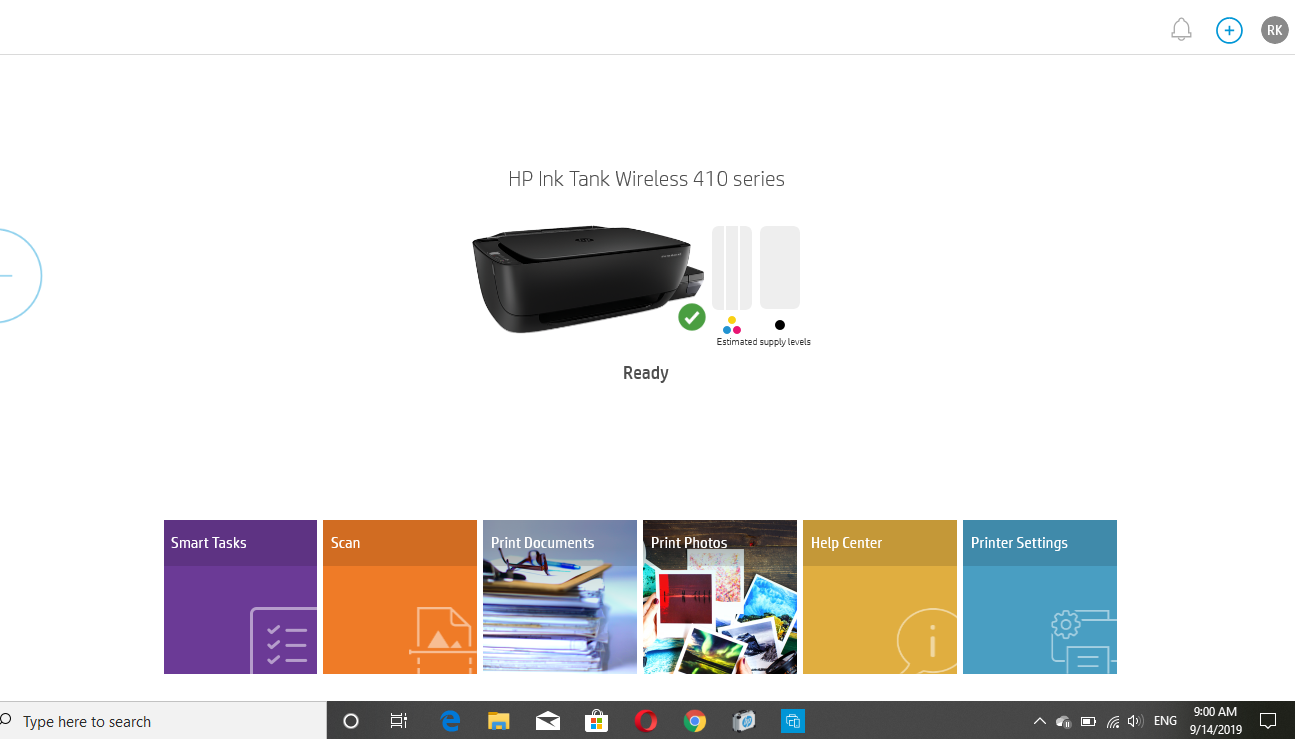The height and width of the screenshot is (739, 1295).
Task: Click the Estimated supply levels label
Action: tap(763, 342)
